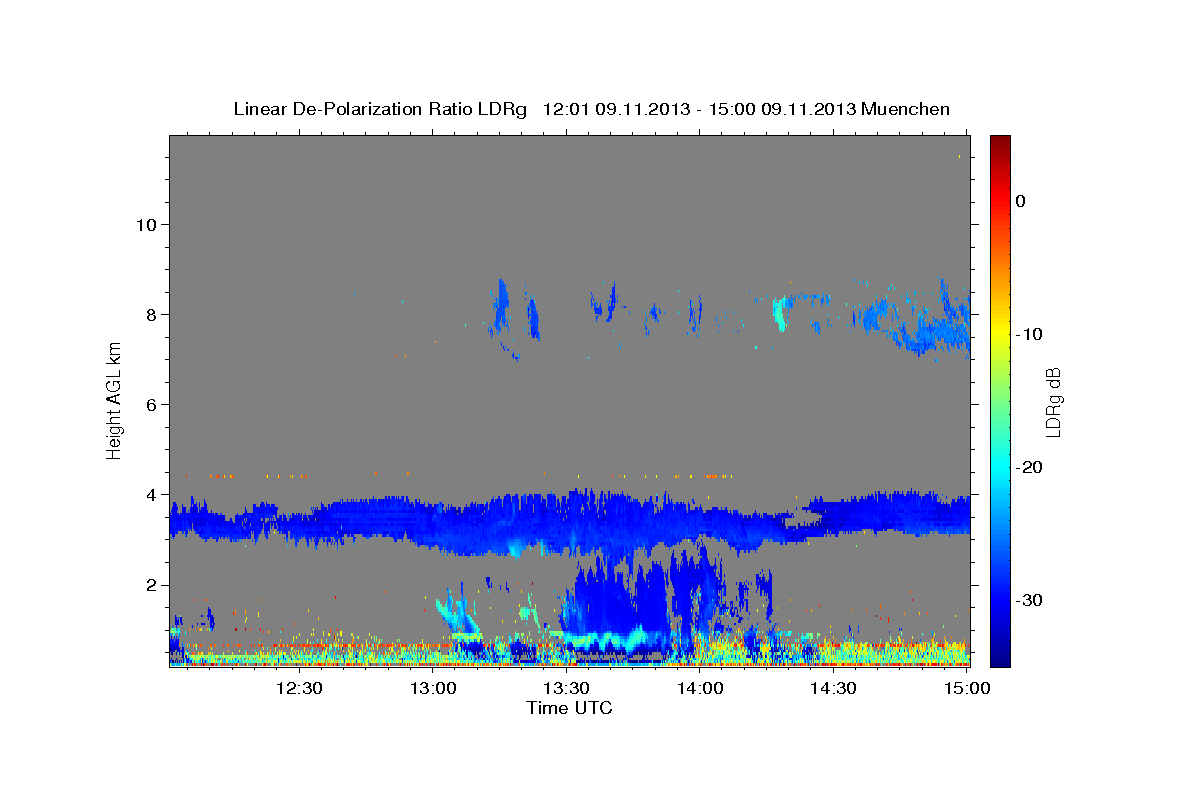This screenshot has height=800, width=1200.
Task: Click the height tick label 4
Action: pyautogui.click(x=150, y=494)
